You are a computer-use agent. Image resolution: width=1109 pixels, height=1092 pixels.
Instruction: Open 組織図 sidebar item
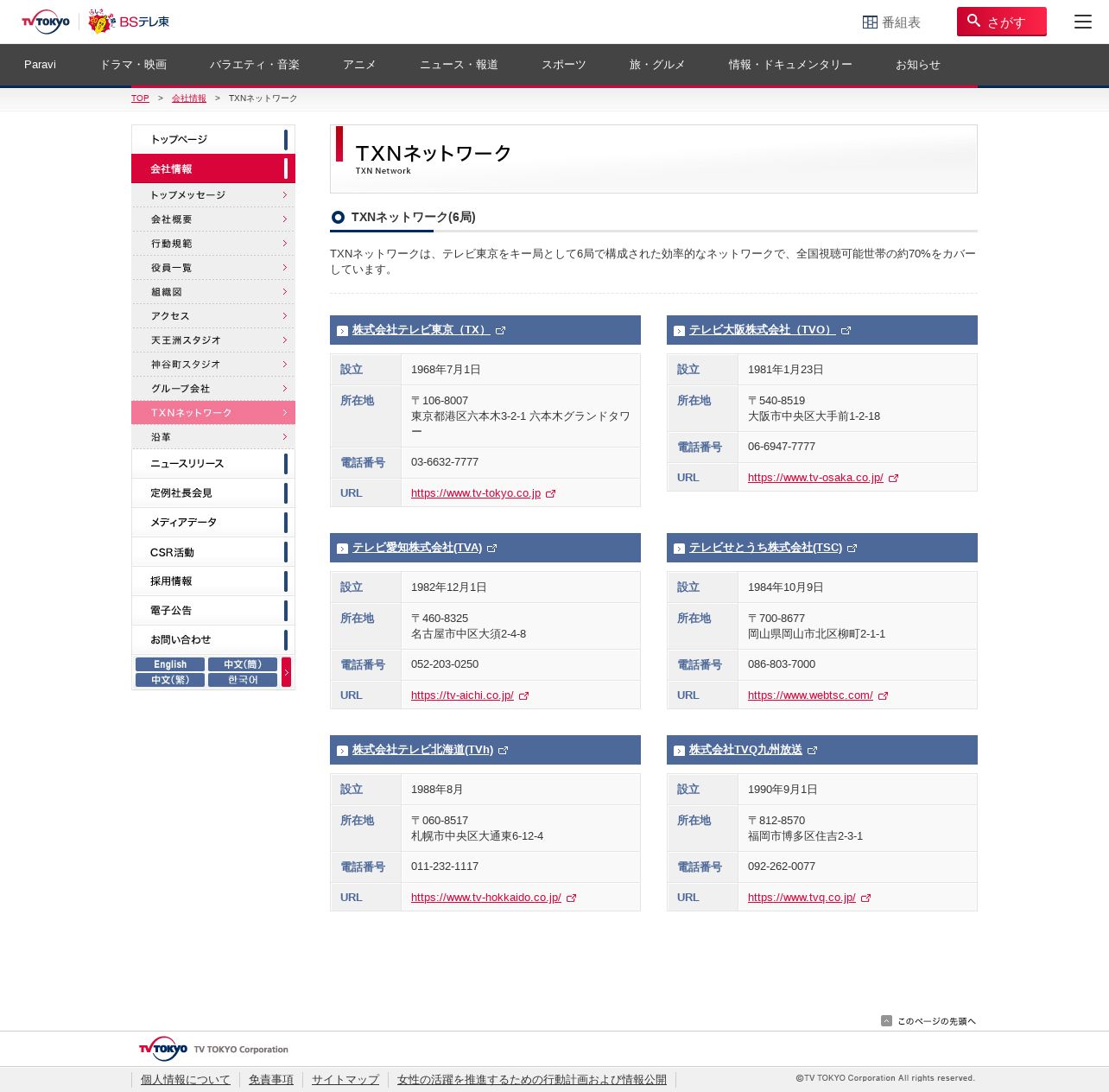213,292
